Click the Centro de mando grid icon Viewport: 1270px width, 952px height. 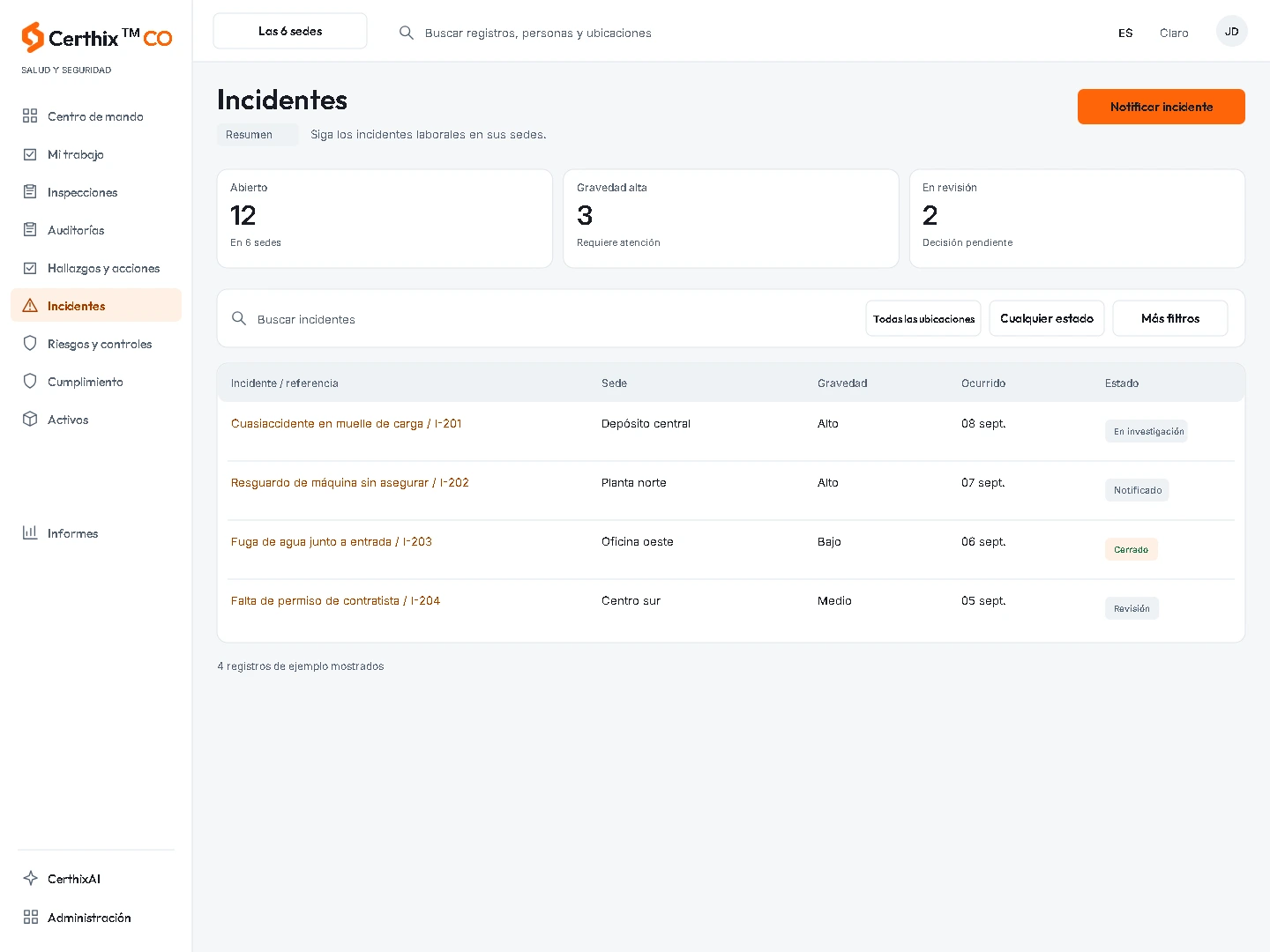[30, 115]
